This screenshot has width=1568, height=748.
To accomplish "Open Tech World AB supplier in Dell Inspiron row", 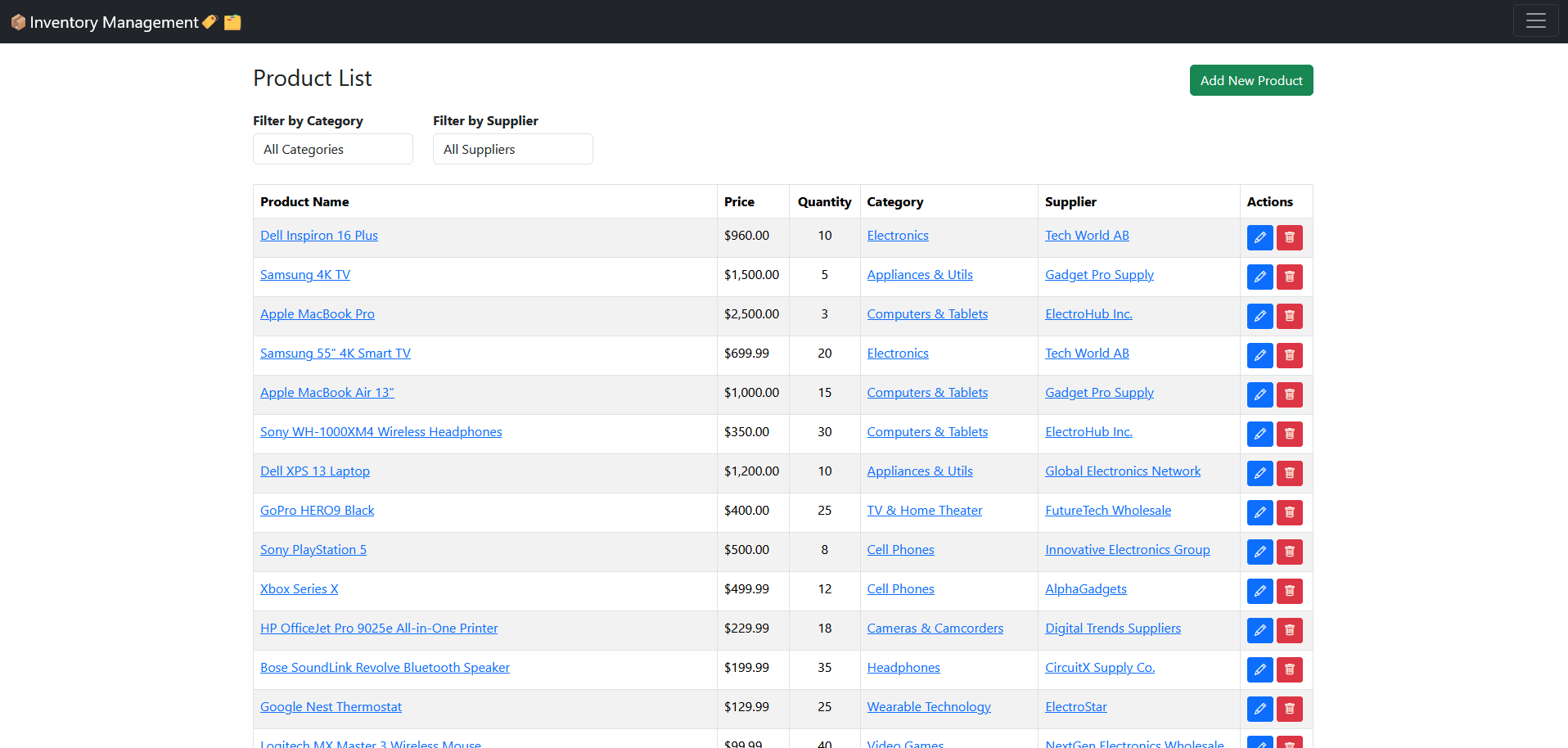I will click(x=1087, y=236).
